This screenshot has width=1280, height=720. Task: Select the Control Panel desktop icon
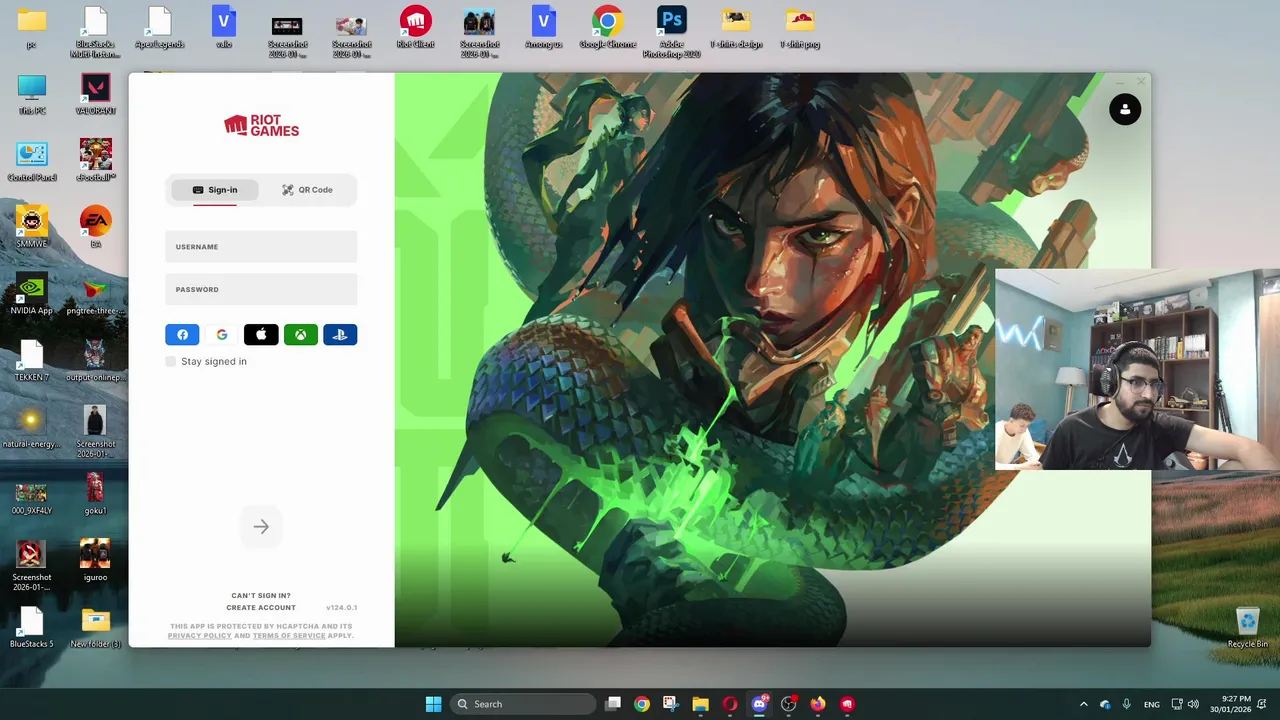(31, 161)
